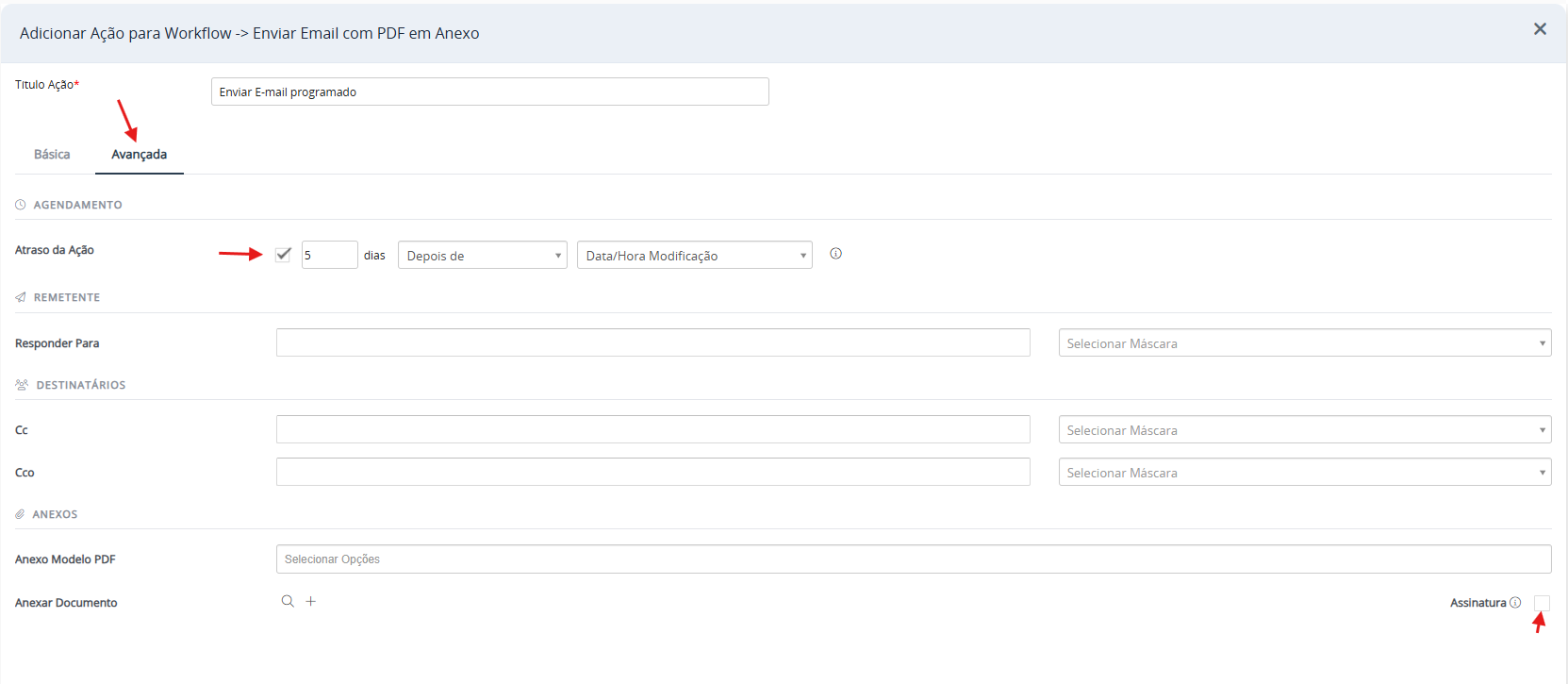Enable the Assinatura checkbox
The width and height of the screenshot is (1568, 684).
1542,603
